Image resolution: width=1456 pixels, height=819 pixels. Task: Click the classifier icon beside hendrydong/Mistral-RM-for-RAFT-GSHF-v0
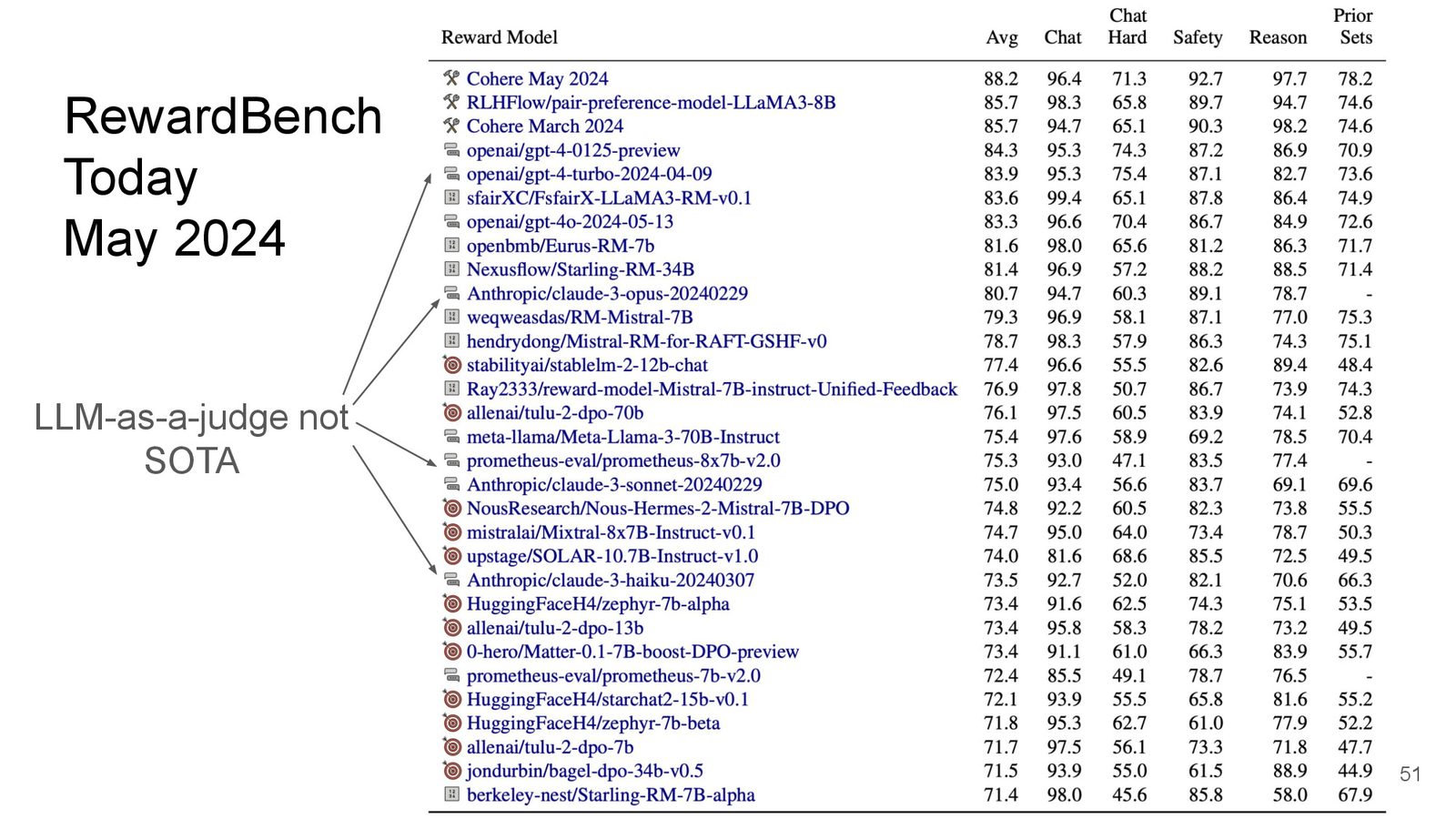[x=451, y=341]
